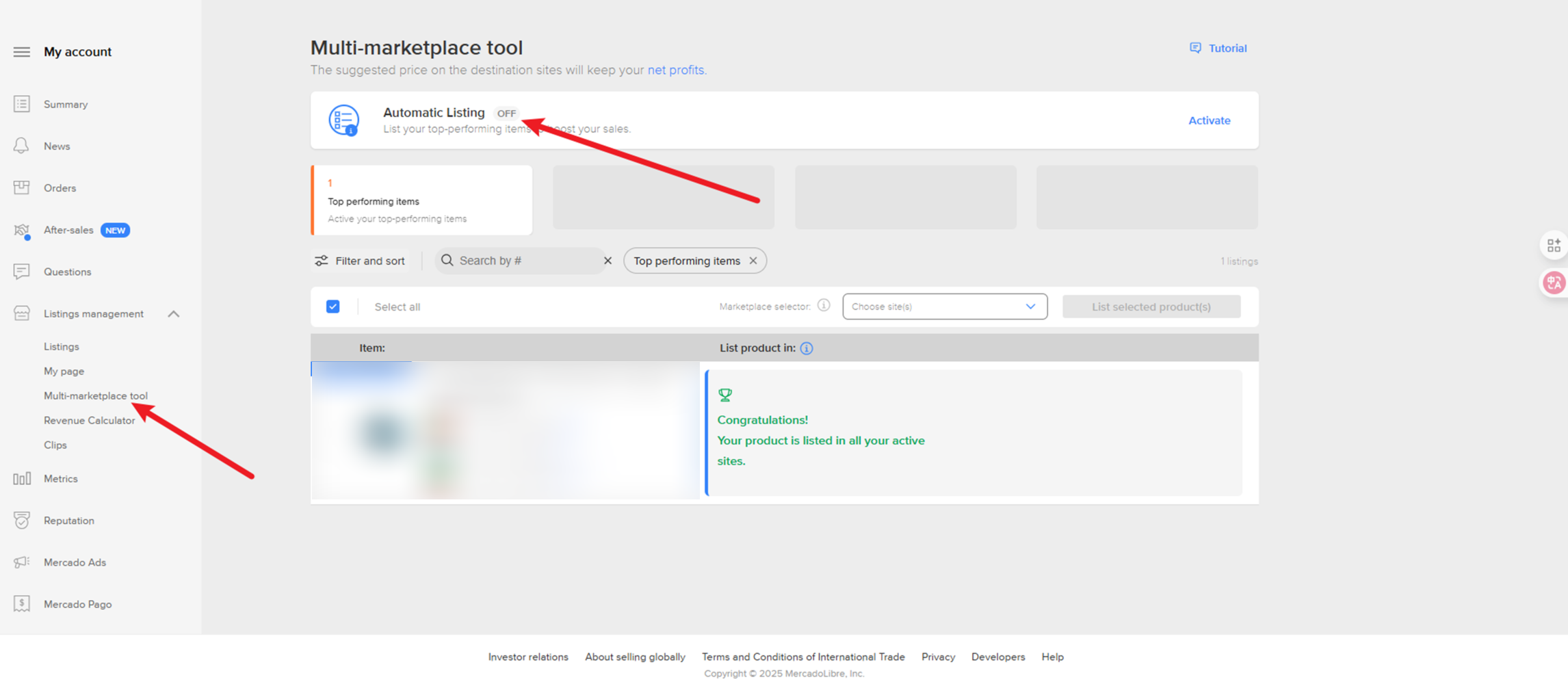Click the info icon next to Marketplace selector
Screen dimensions: 1568x680
(x=824, y=306)
